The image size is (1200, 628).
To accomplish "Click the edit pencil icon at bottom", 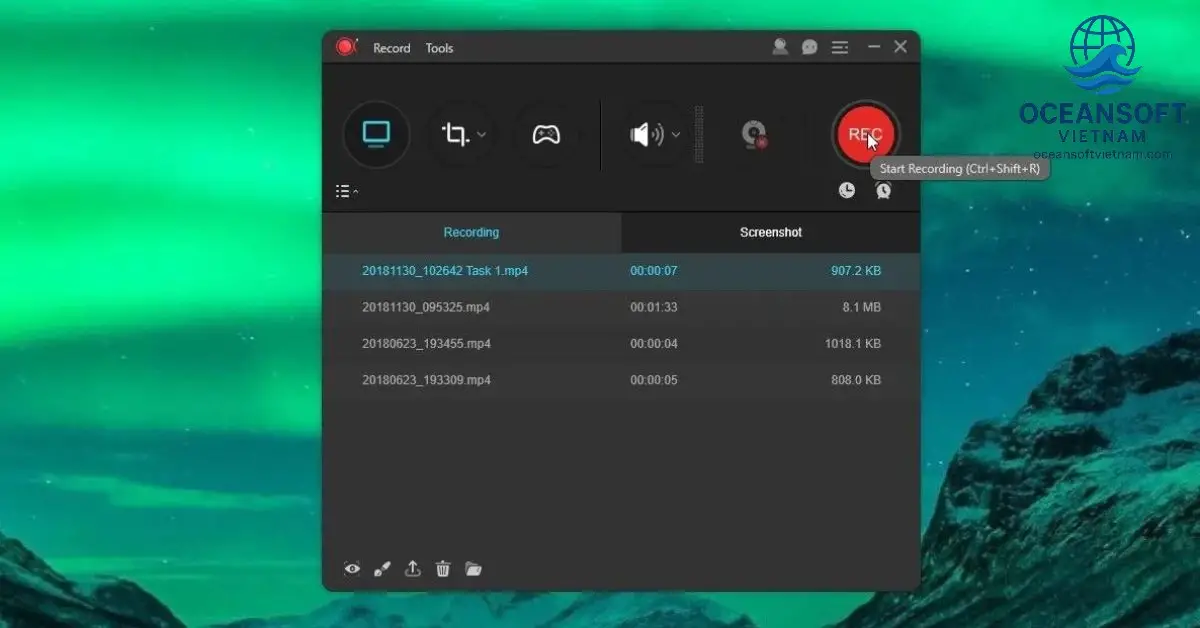I will pyautogui.click(x=381, y=569).
